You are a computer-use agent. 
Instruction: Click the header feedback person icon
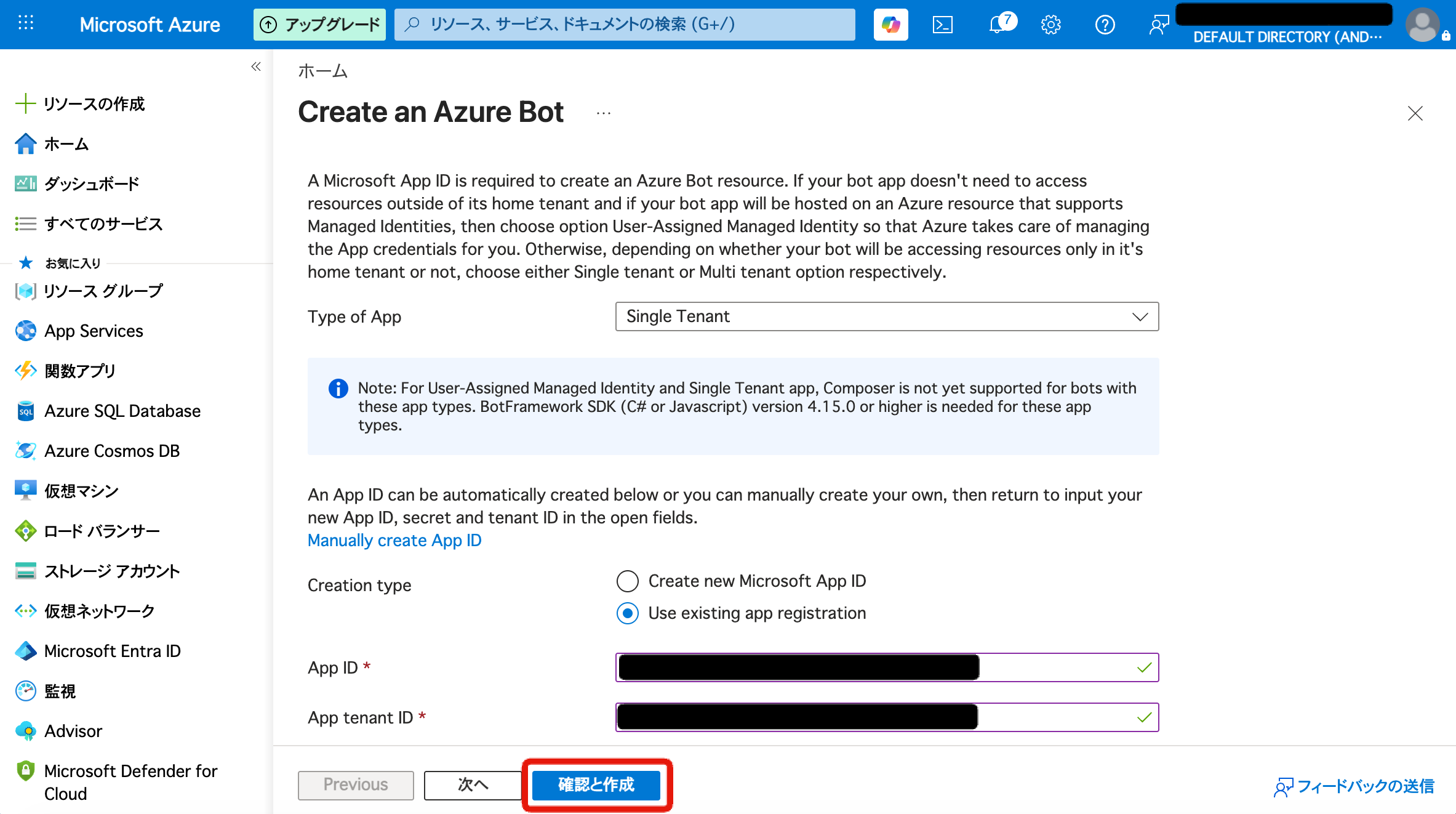[1159, 25]
